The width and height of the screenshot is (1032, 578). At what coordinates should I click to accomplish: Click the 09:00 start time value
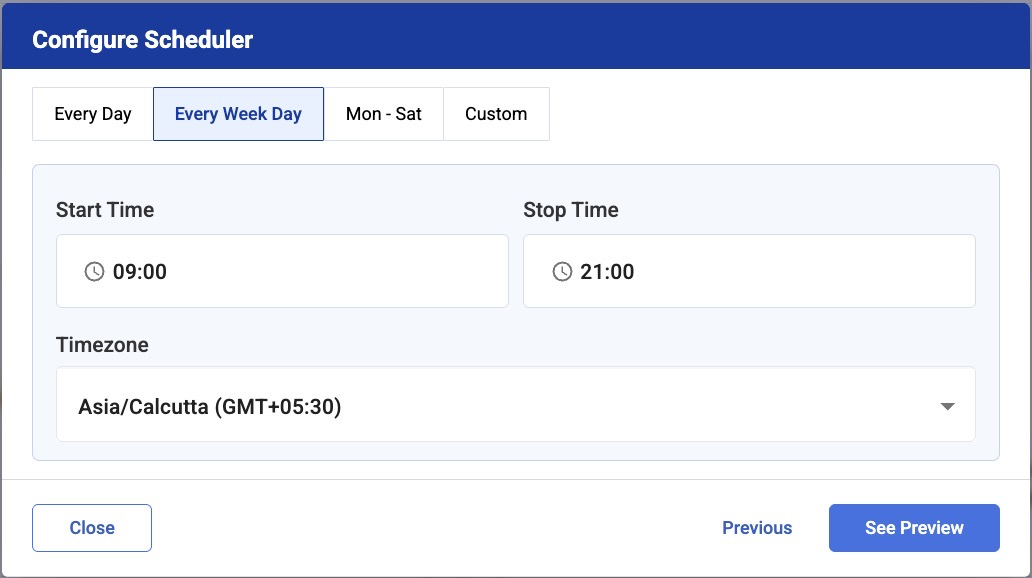click(x=140, y=272)
